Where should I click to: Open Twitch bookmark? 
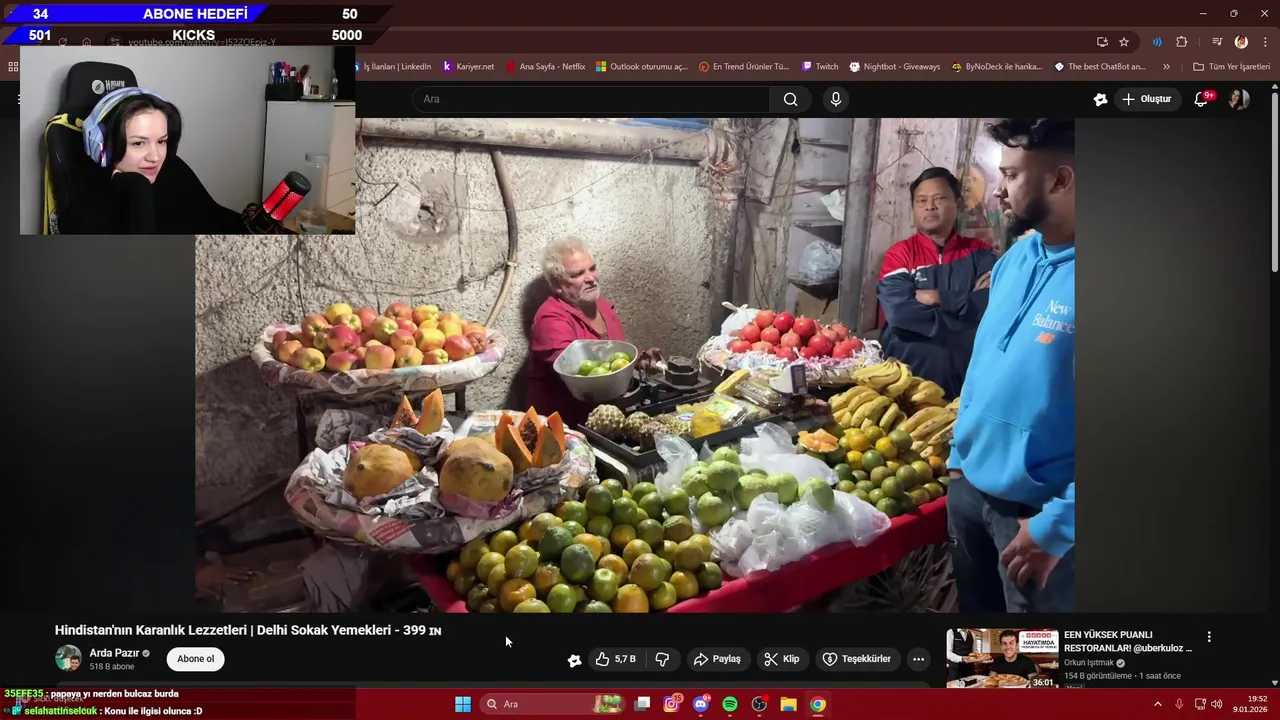click(820, 67)
